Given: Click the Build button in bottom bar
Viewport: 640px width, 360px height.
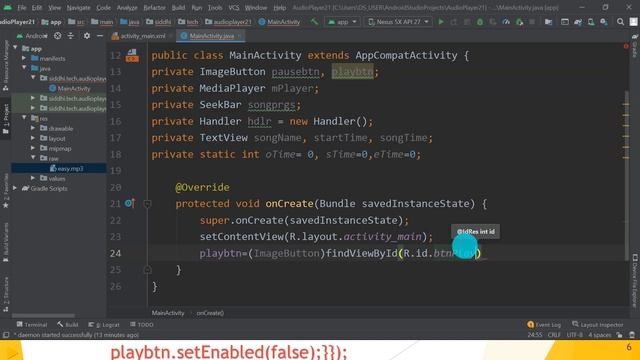Looking at the screenshot, I should coord(68,325).
